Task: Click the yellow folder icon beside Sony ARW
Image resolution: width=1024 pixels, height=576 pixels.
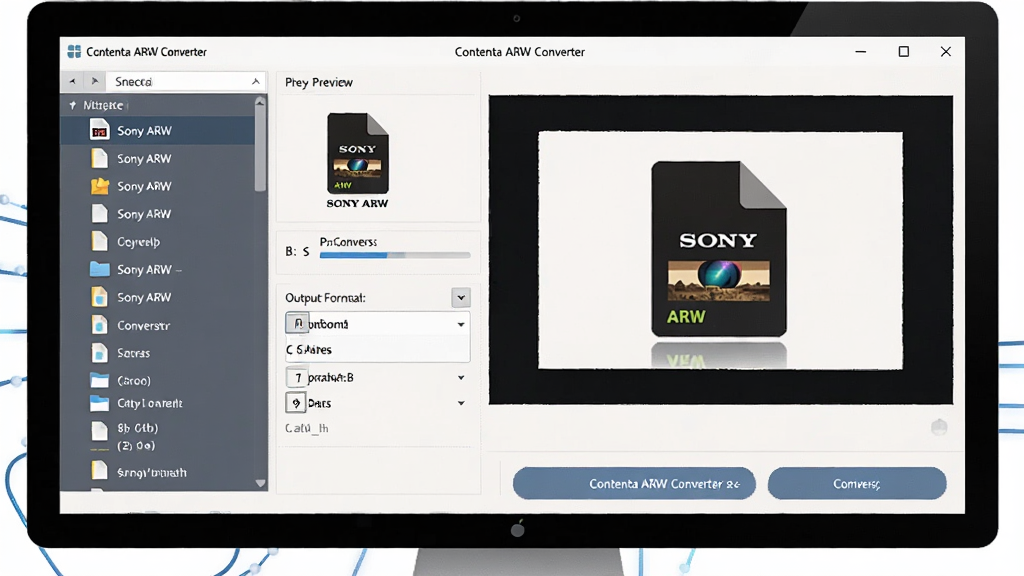Action: coord(99,186)
